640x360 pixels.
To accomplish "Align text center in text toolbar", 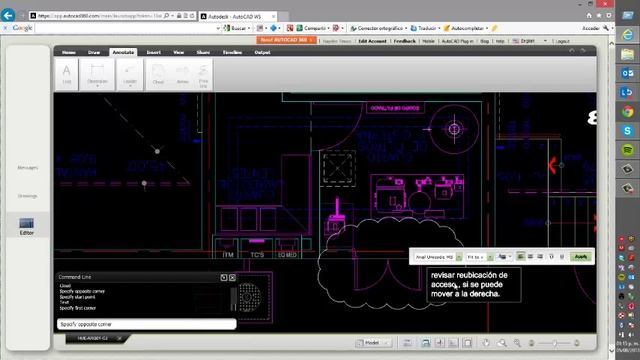I will click(x=530, y=256).
